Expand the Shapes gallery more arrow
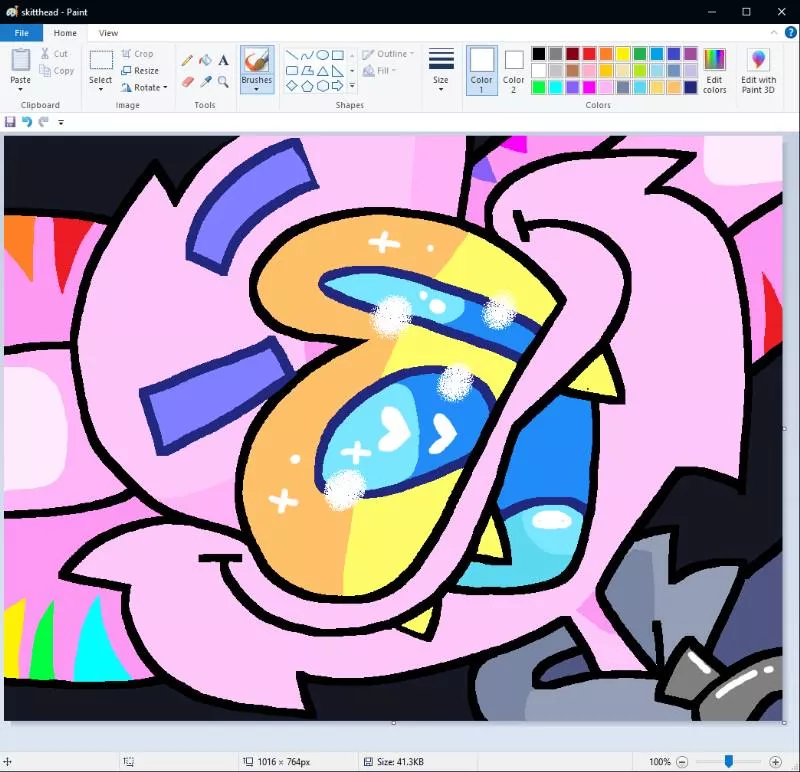800x772 pixels. coord(352,86)
